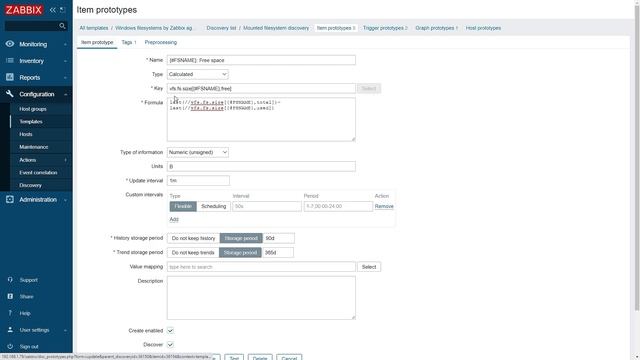Select Scheduling custom interval type
The image size is (640, 360).
click(x=213, y=206)
